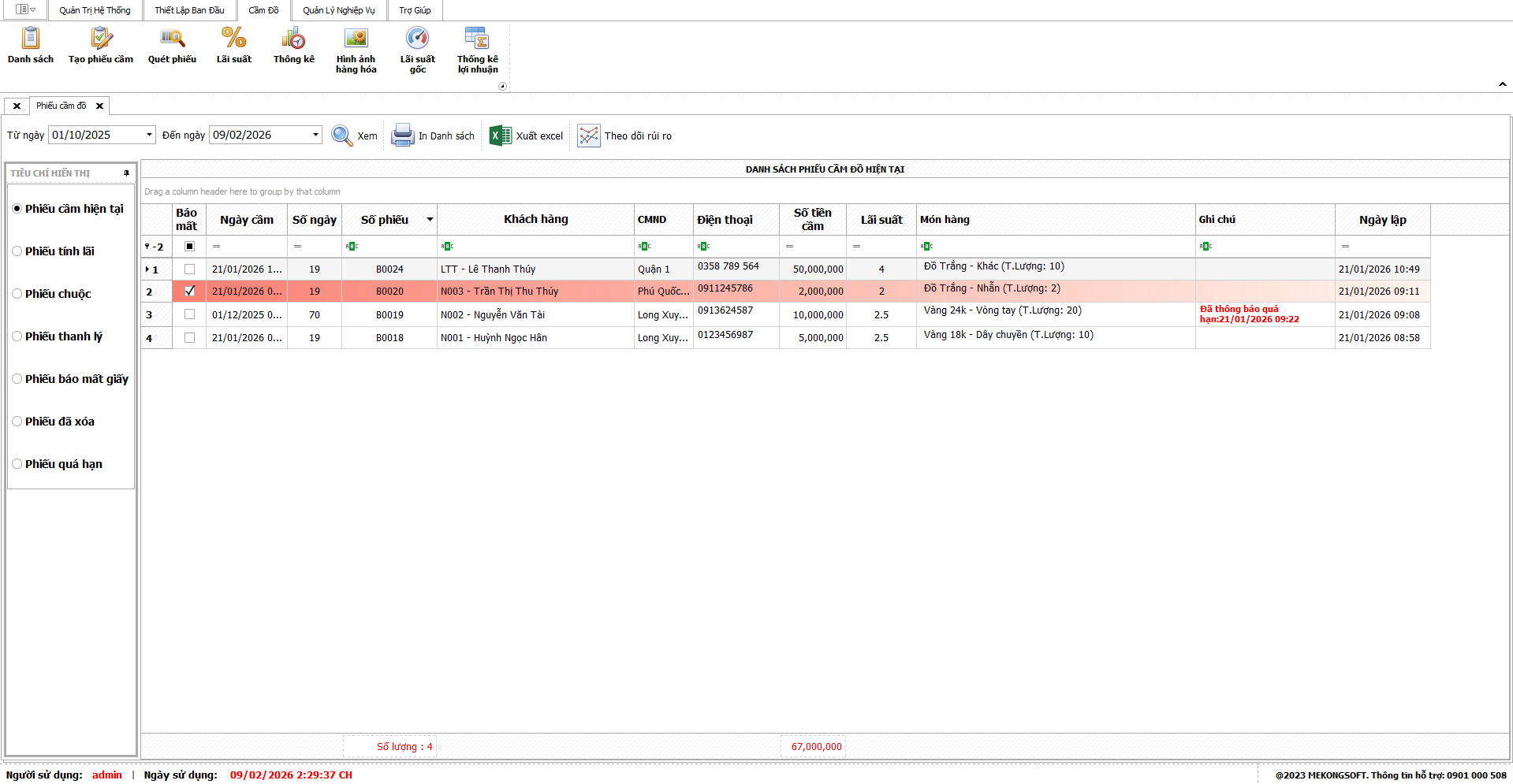Click the printer icon for In Danh sách

tap(403, 136)
